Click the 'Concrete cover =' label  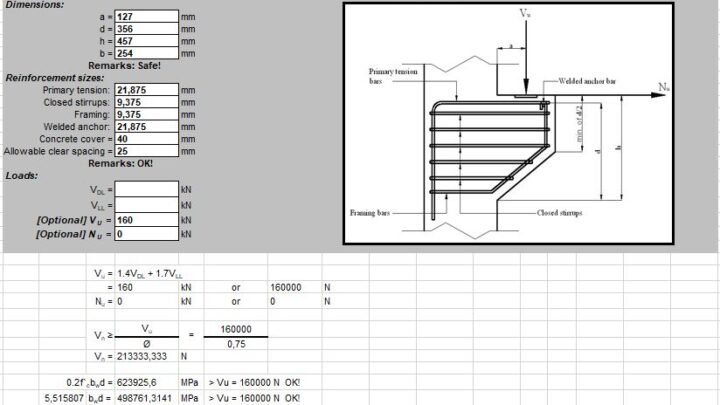[76, 139]
